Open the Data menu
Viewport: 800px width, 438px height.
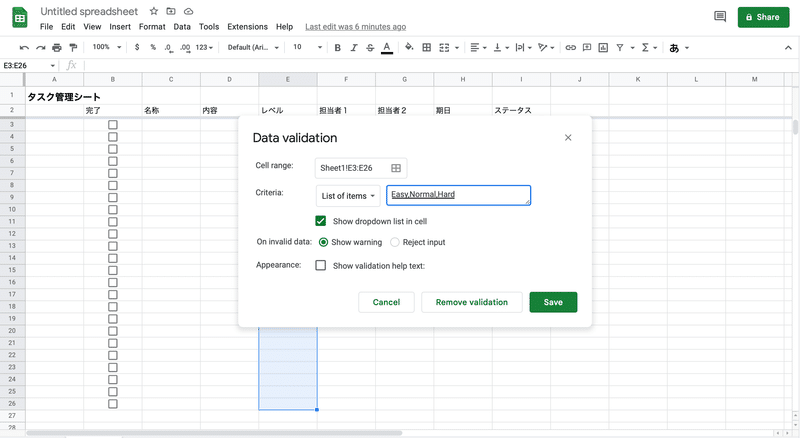(x=182, y=27)
